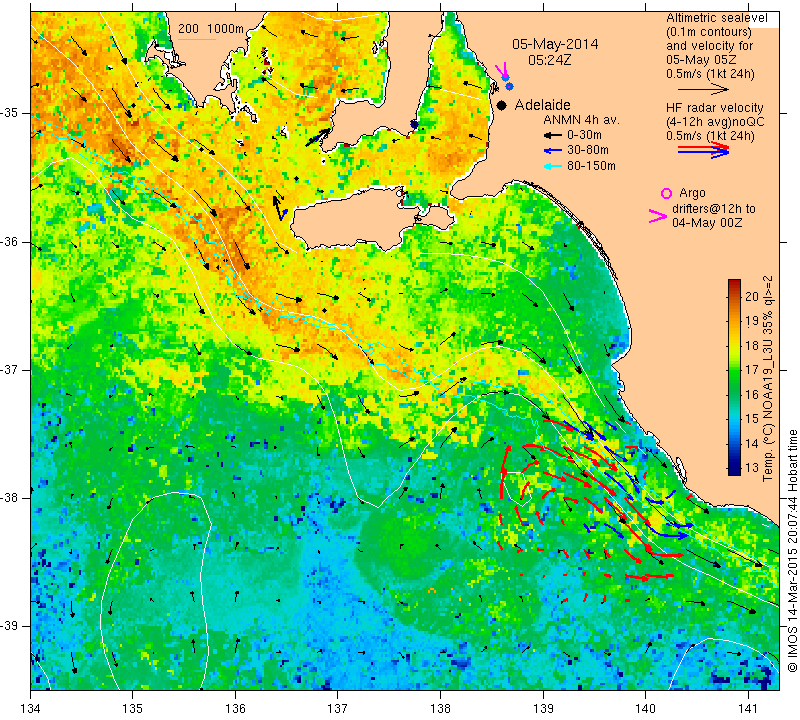Click the black Adelaide city marker dot
The width and height of the screenshot is (800, 720).
(502, 105)
